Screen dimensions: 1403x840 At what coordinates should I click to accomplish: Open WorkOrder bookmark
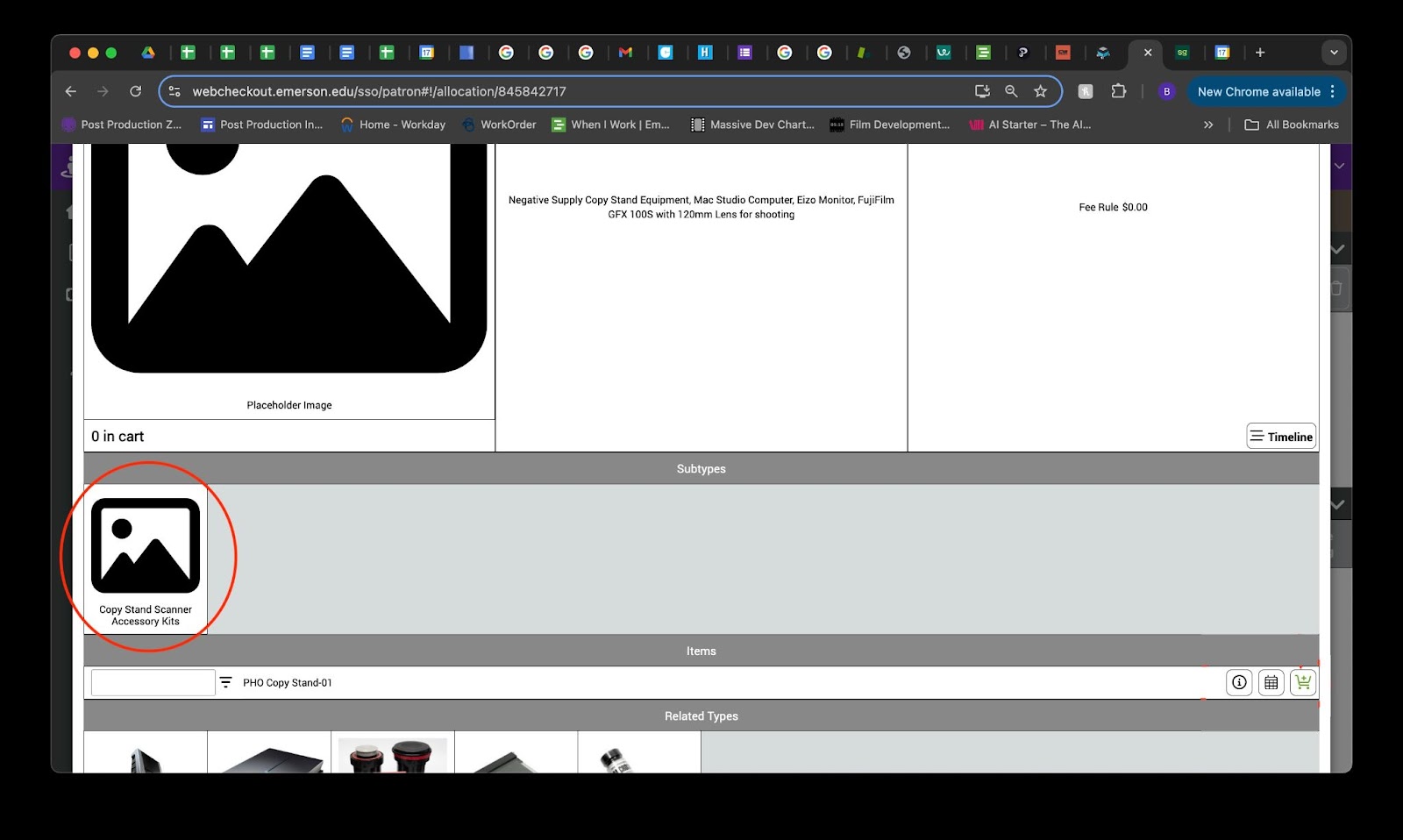point(499,125)
